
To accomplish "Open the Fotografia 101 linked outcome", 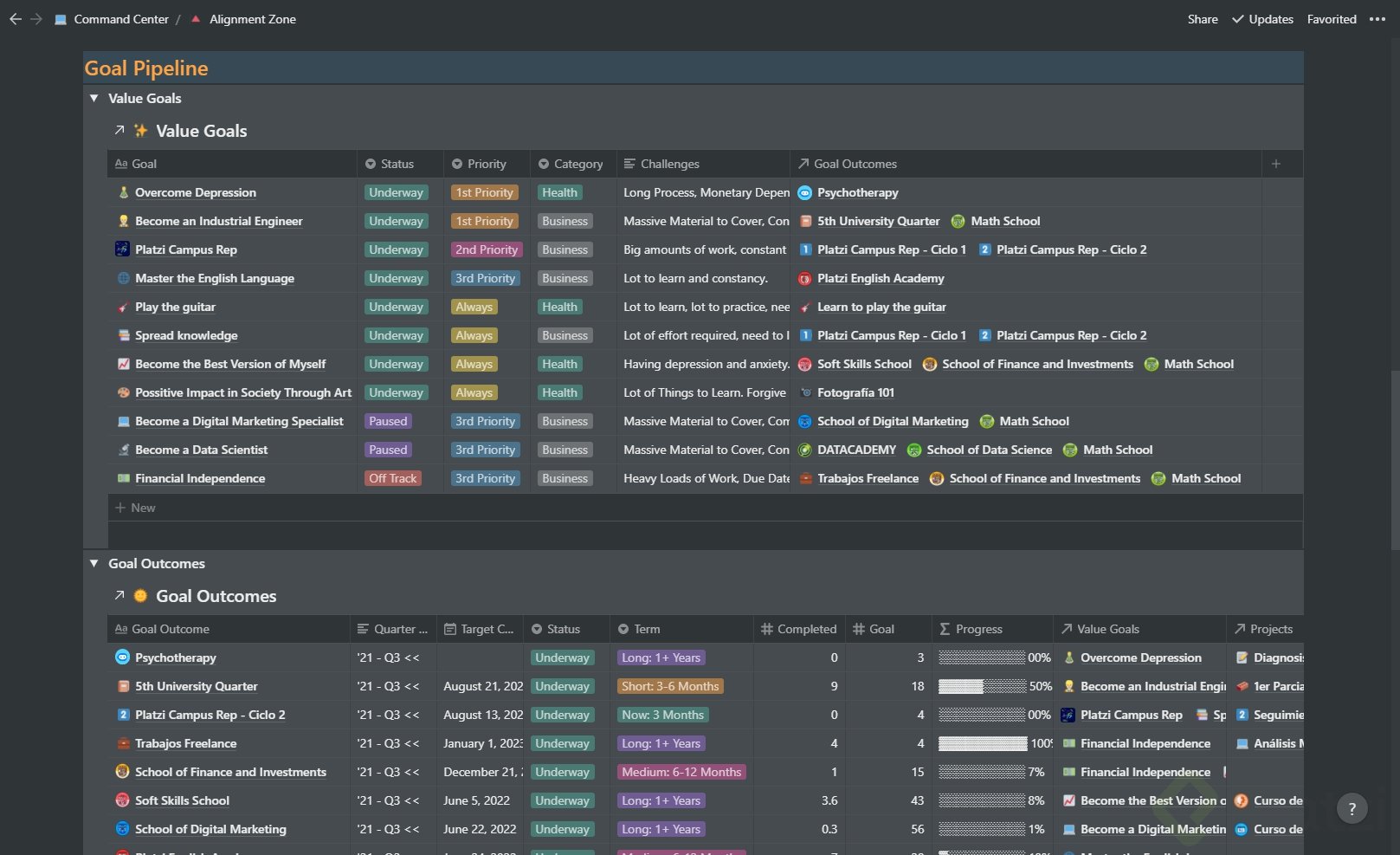I will [855, 392].
